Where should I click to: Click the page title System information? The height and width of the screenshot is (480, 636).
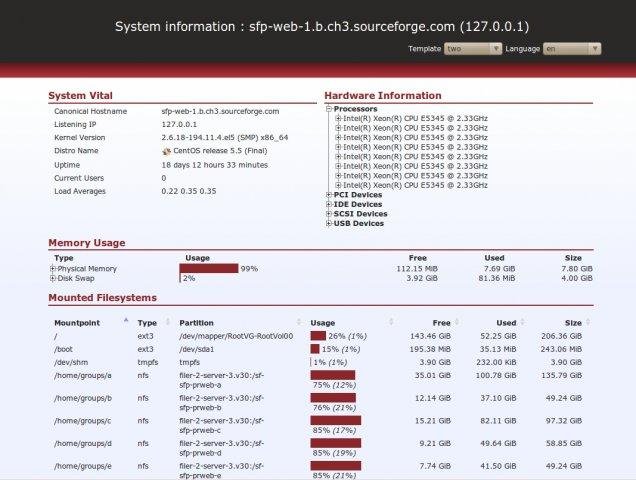(x=322, y=27)
